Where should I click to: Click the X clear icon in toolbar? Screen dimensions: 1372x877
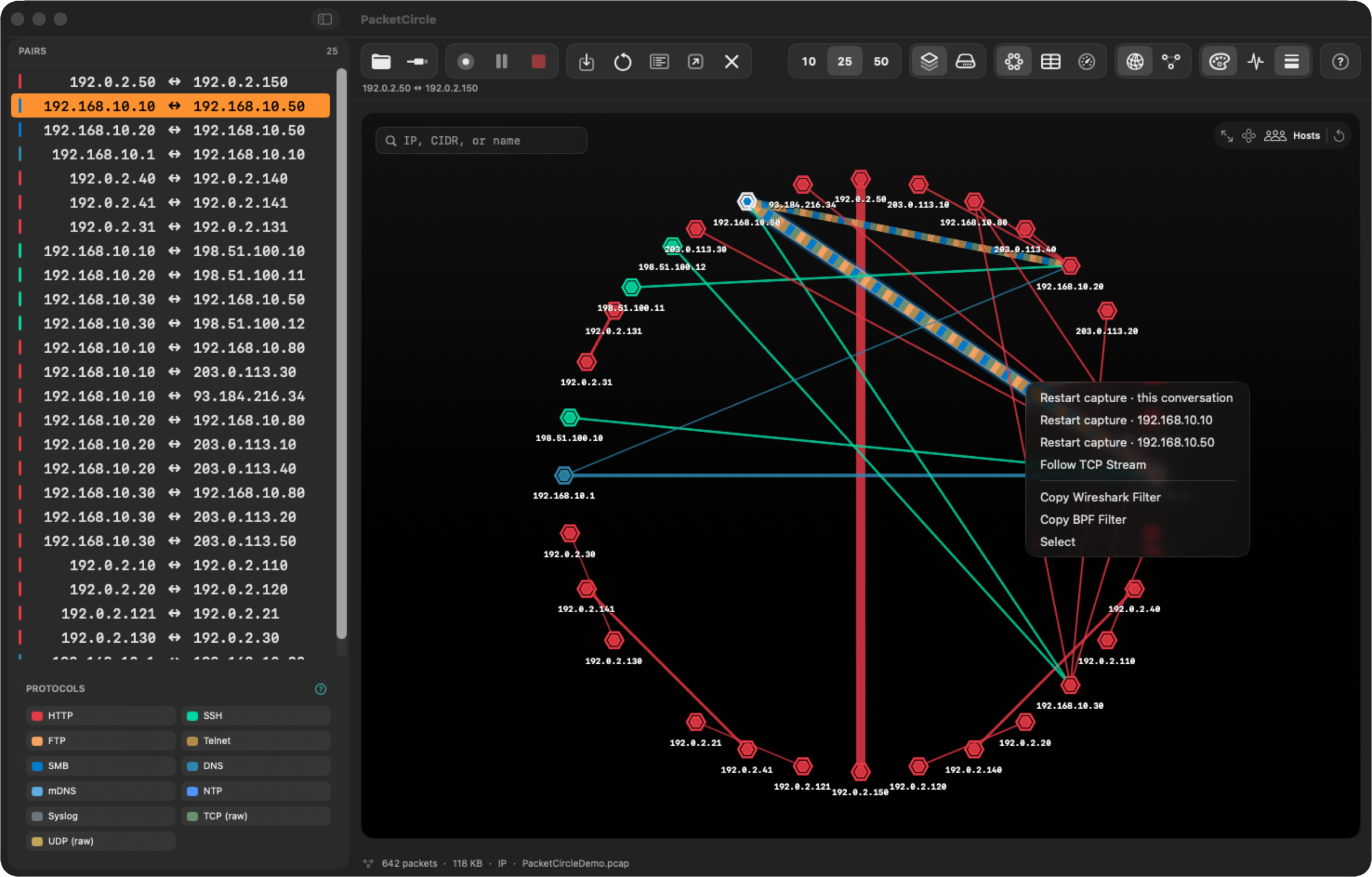pos(732,62)
